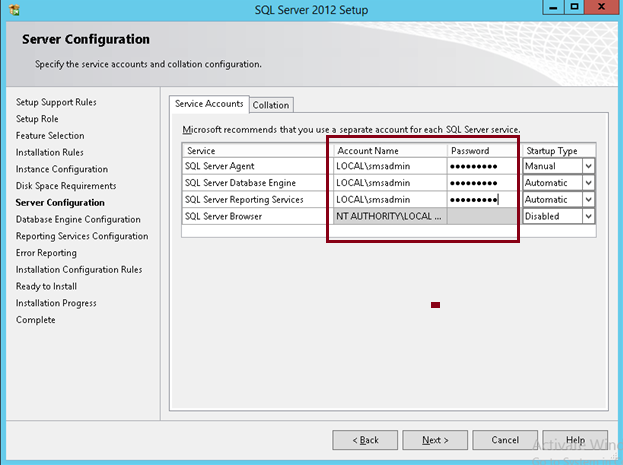Click Instance Configuration step
The width and height of the screenshot is (623, 465).
pos(62,169)
